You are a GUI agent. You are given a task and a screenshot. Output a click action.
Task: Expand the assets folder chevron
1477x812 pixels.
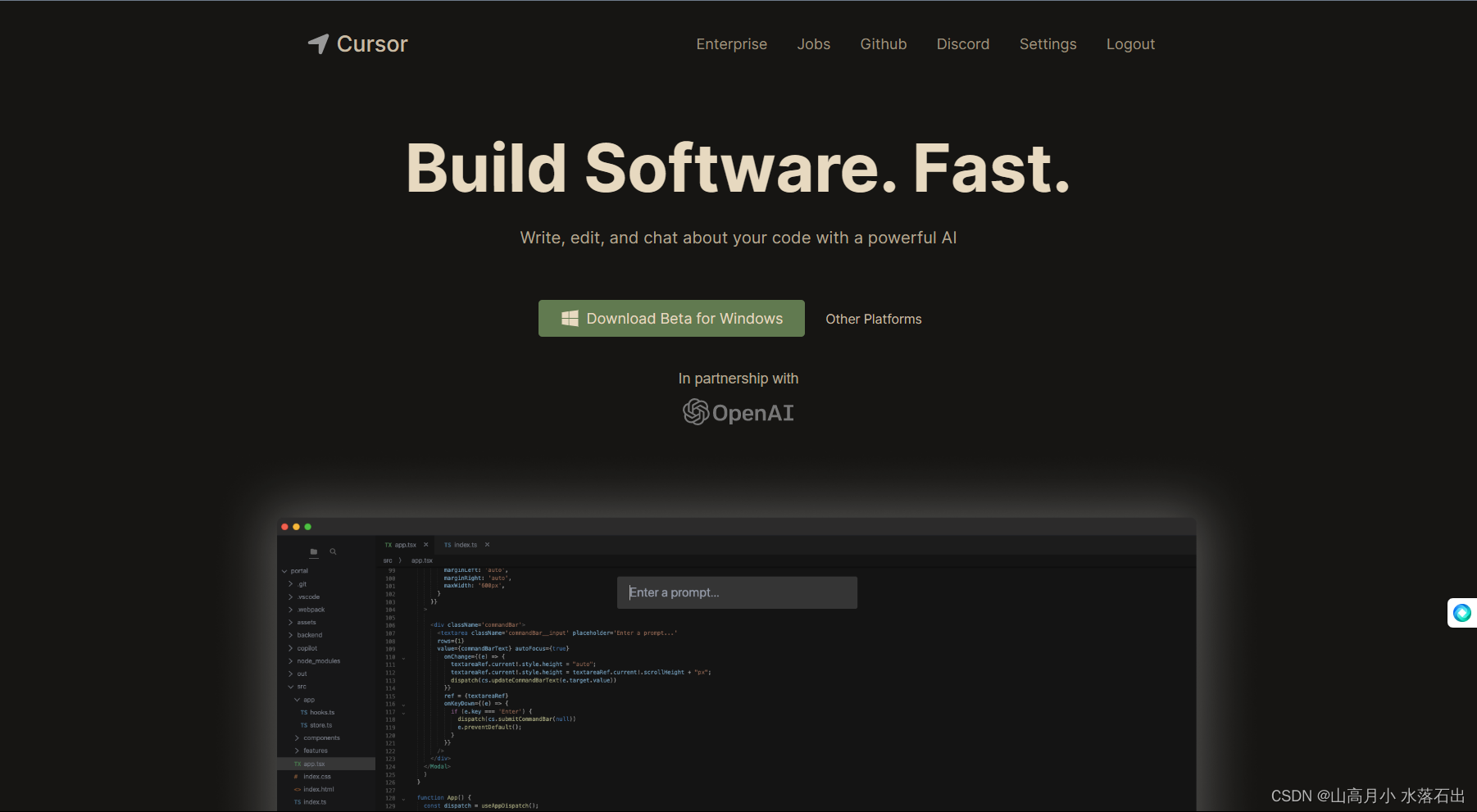pos(290,623)
